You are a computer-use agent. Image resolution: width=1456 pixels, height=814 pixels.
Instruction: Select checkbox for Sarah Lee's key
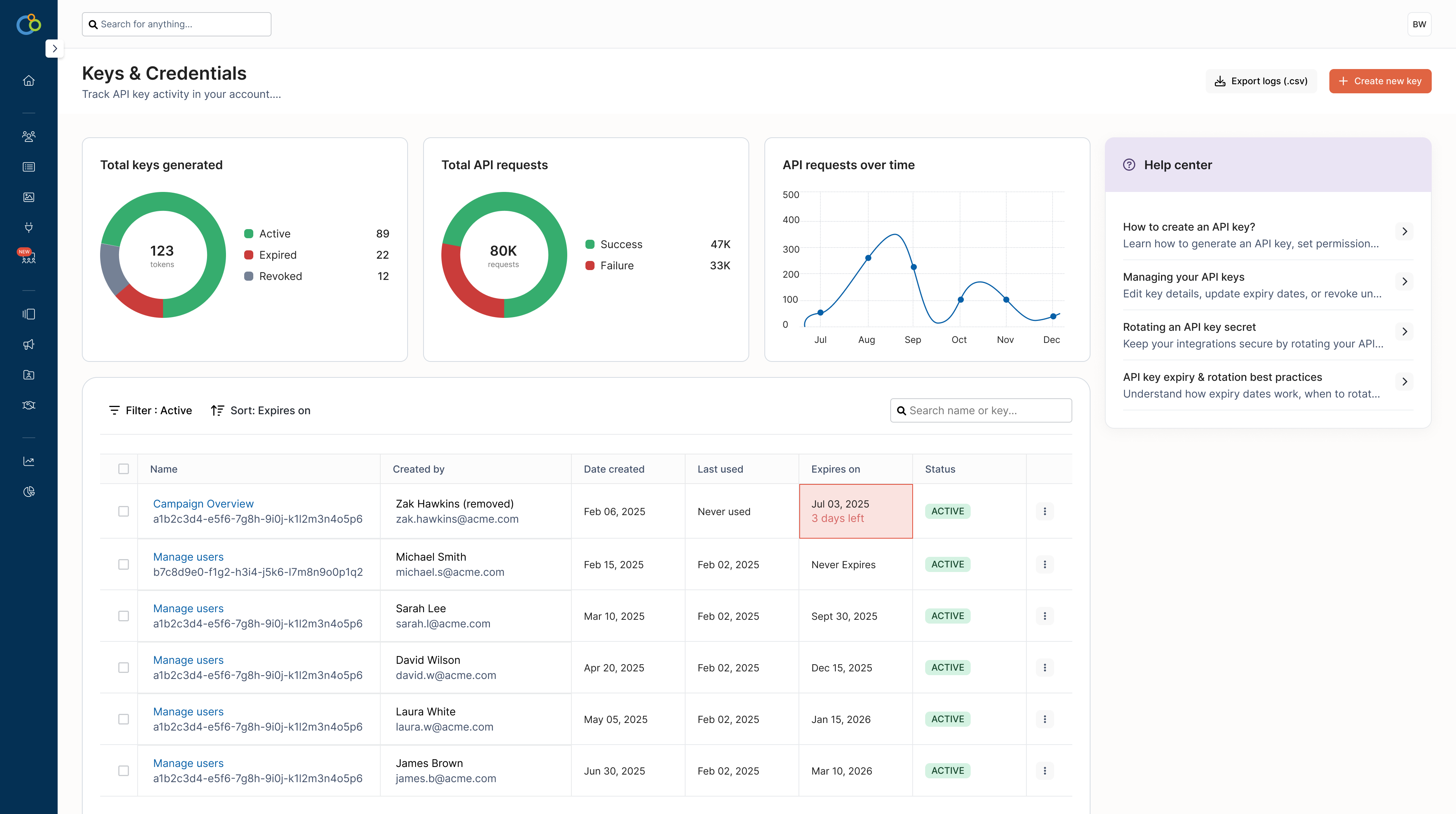pos(123,616)
